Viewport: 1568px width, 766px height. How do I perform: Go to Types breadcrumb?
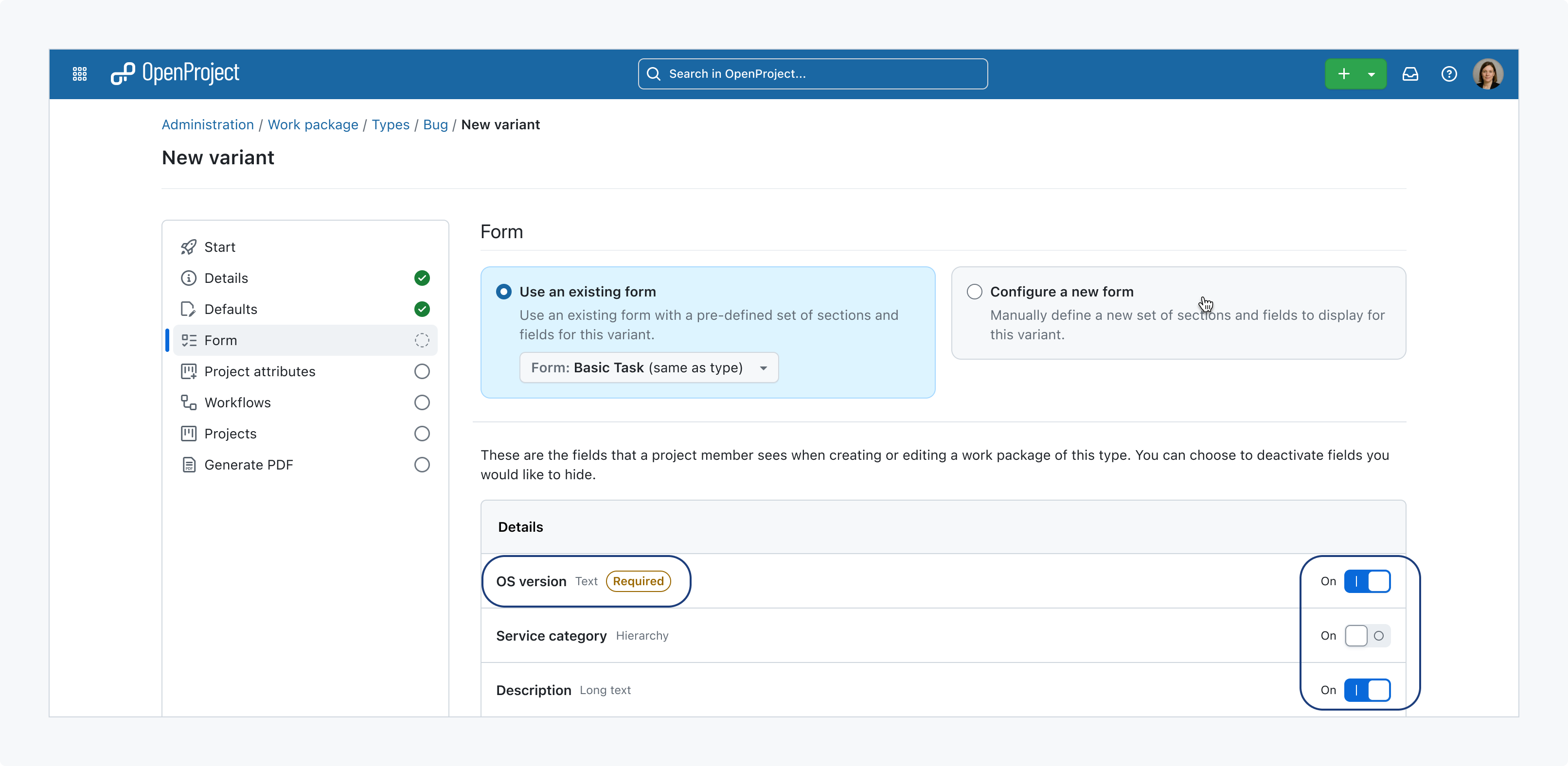[x=391, y=124]
